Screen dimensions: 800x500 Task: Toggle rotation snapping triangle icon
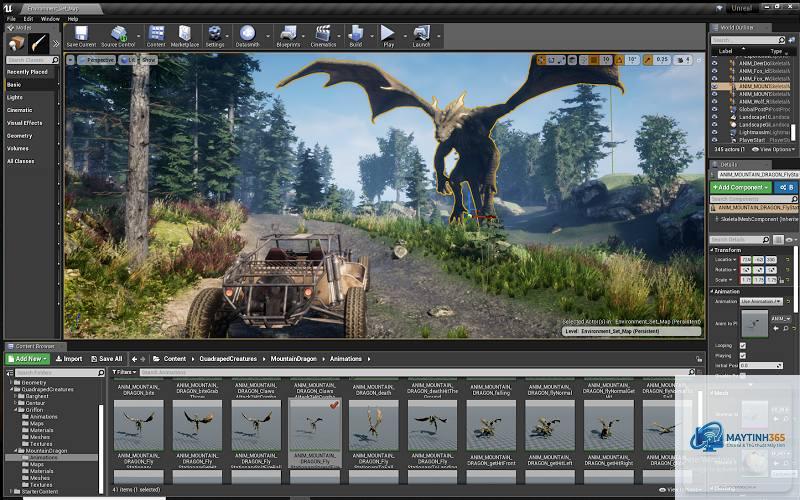(x=619, y=60)
